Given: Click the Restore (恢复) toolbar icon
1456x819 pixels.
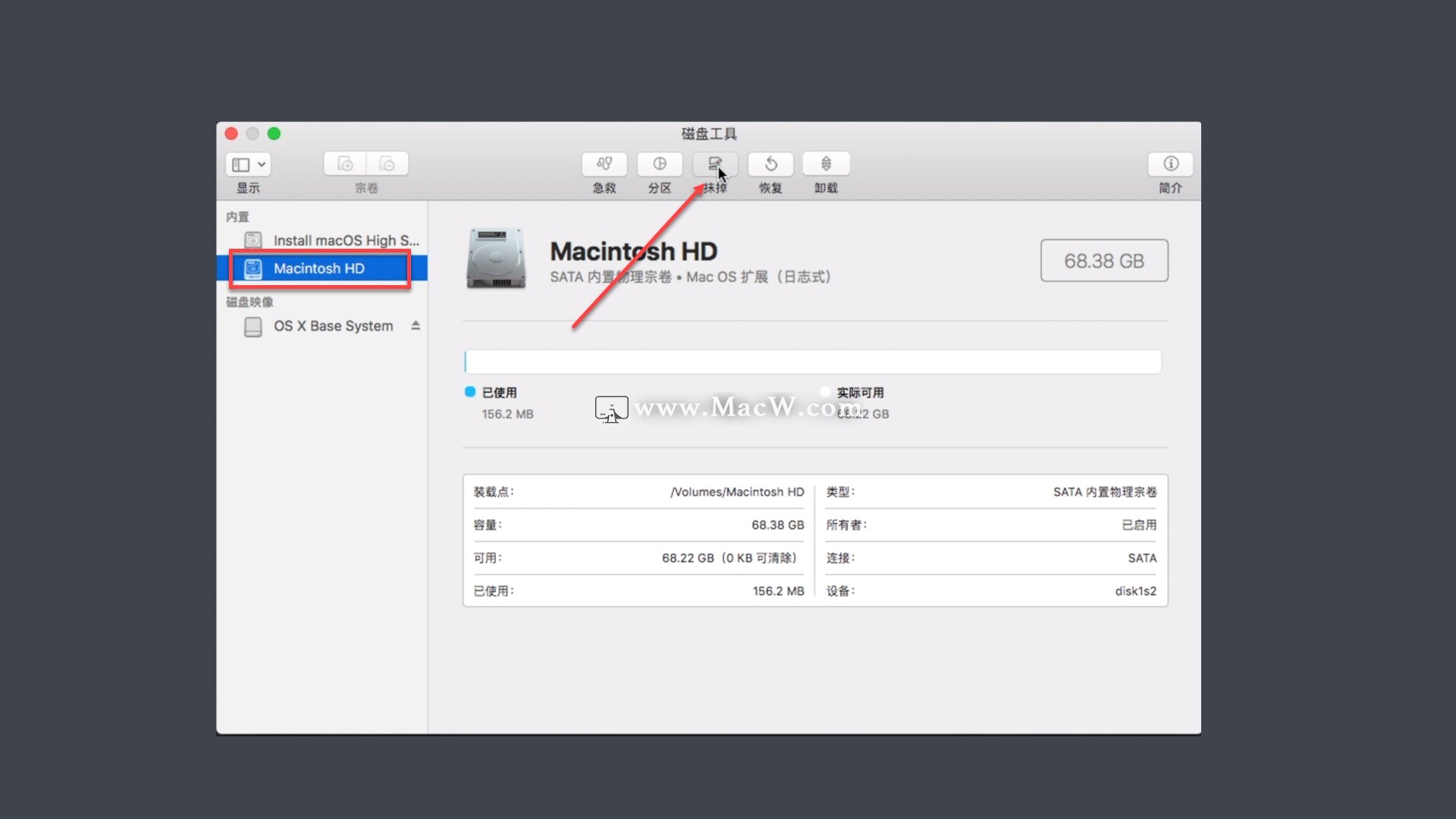Looking at the screenshot, I should [770, 164].
